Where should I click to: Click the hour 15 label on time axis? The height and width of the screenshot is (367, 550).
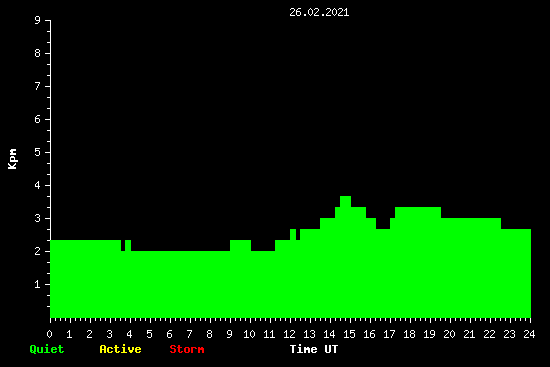(349, 334)
